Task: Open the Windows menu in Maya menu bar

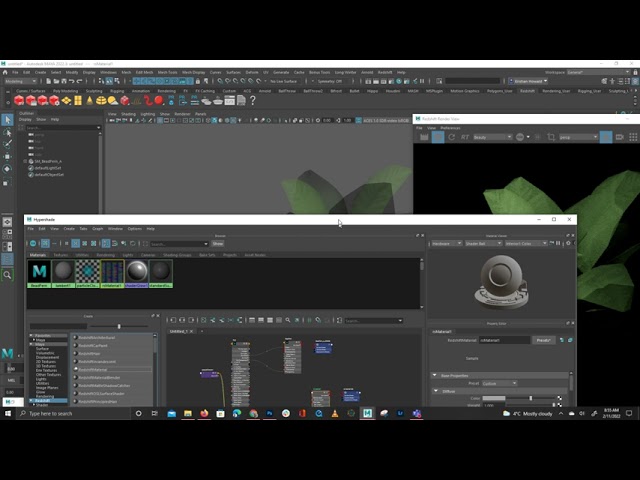Action: [108, 72]
